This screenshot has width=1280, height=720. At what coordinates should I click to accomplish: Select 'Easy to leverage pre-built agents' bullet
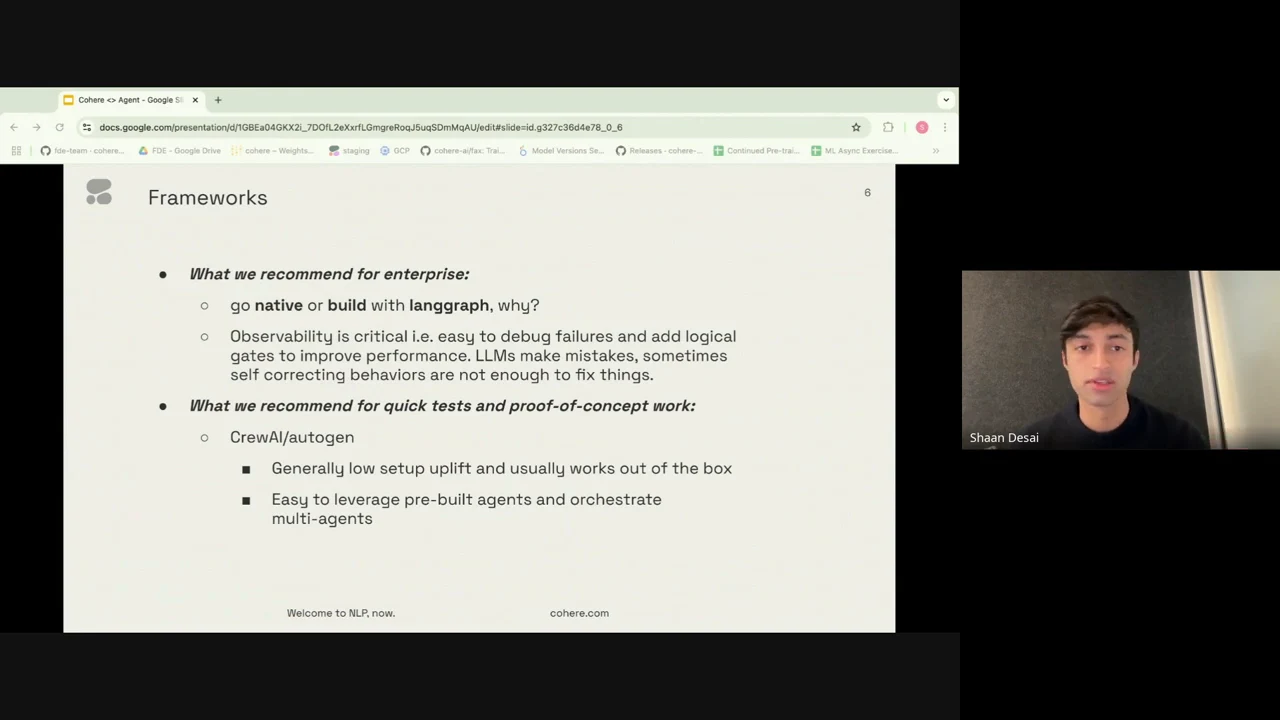(x=466, y=508)
